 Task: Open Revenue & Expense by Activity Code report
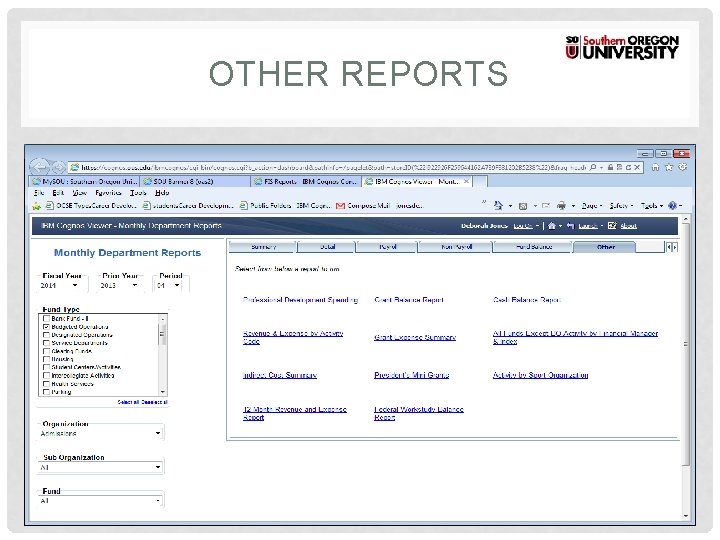(x=293, y=338)
